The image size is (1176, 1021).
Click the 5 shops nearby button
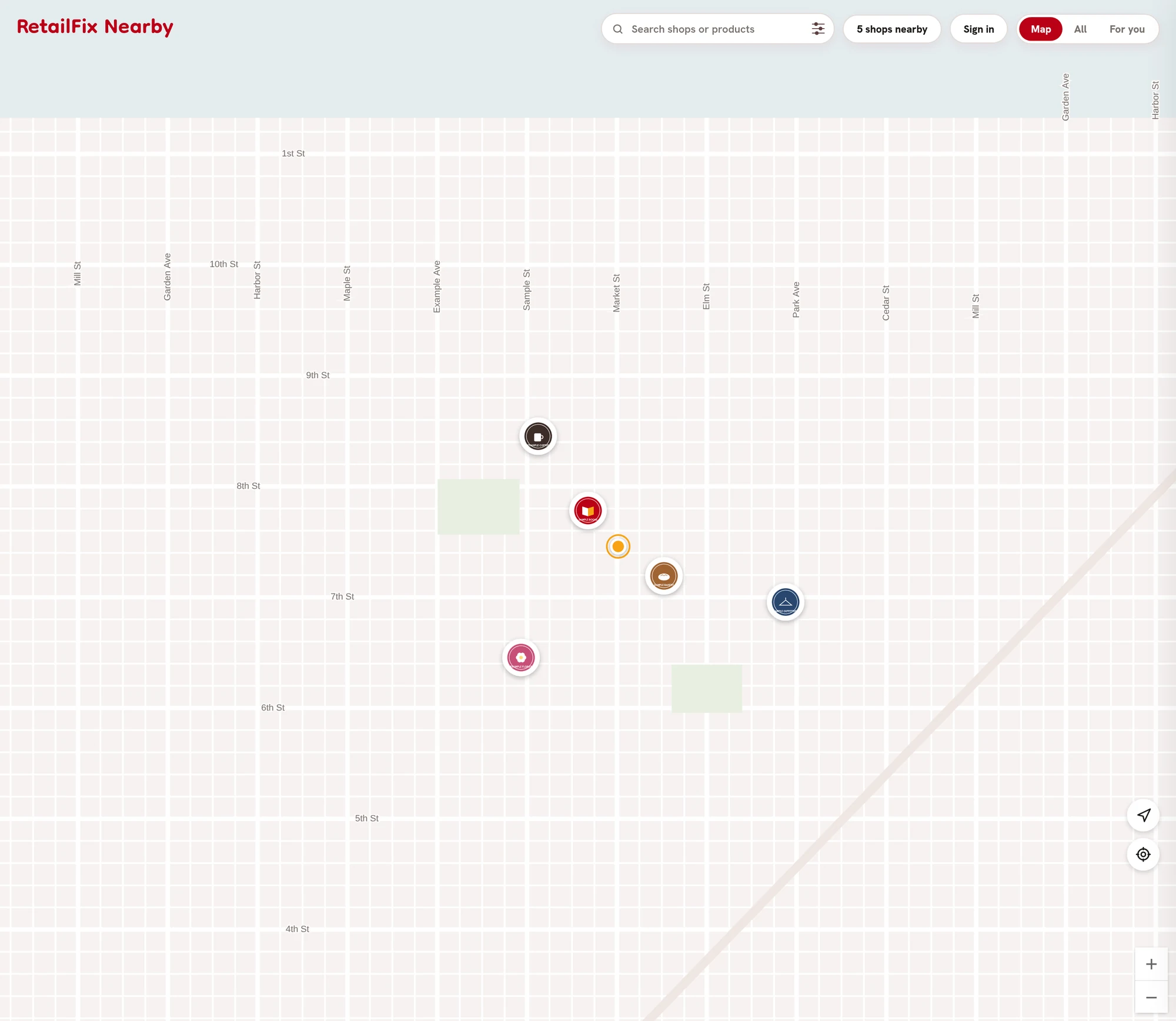click(x=892, y=29)
